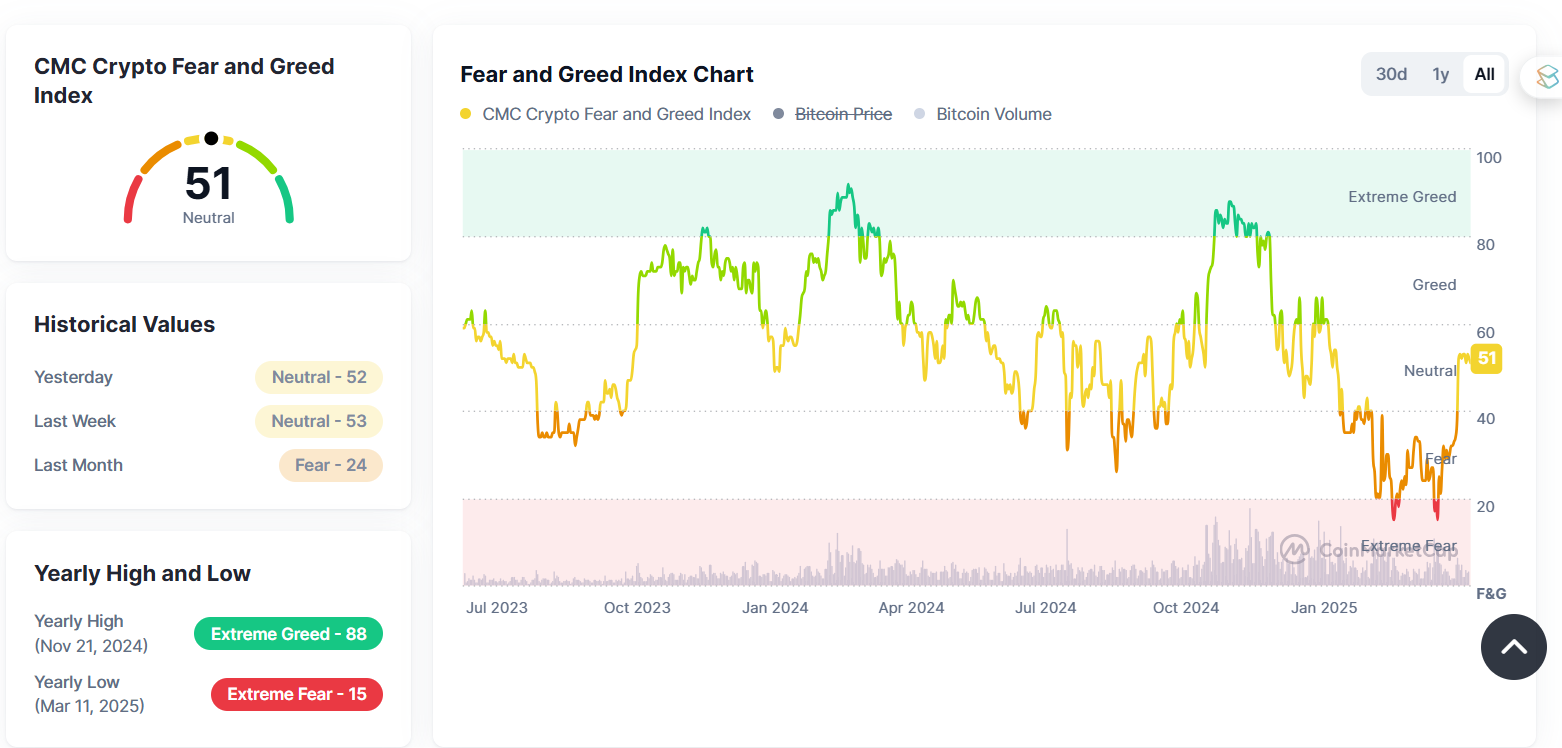
Task: Click the black gauge needle dot
Action: coord(211,138)
